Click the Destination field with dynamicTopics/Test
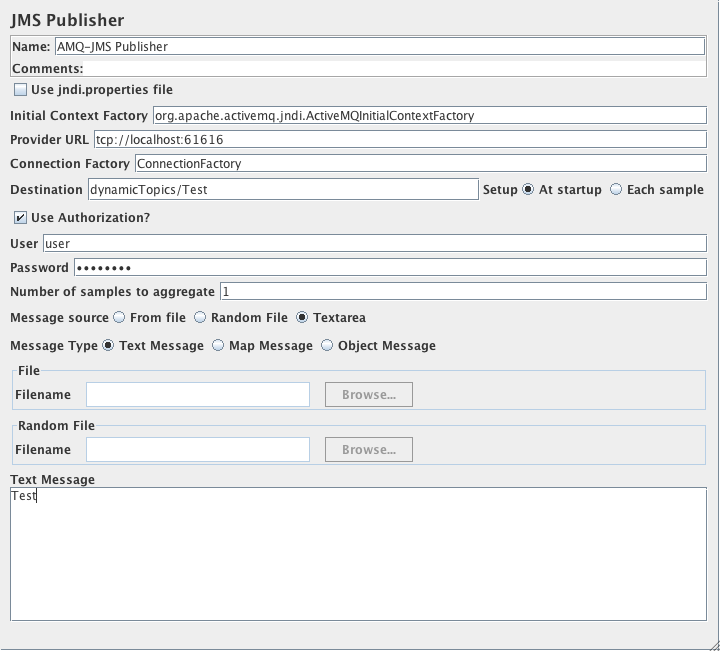This screenshot has width=720, height=652. [283, 189]
